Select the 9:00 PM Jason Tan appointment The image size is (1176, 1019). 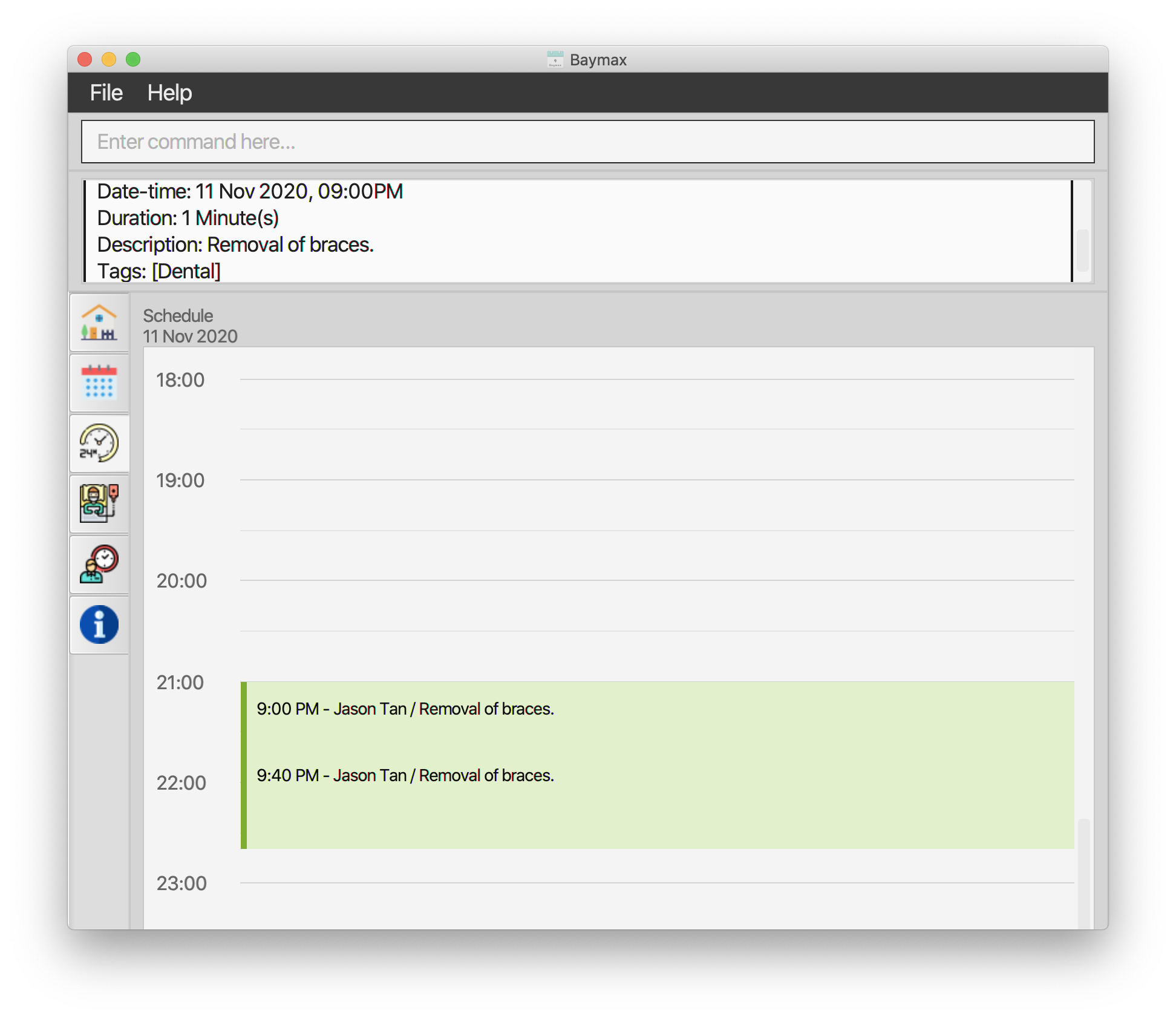[x=405, y=709]
